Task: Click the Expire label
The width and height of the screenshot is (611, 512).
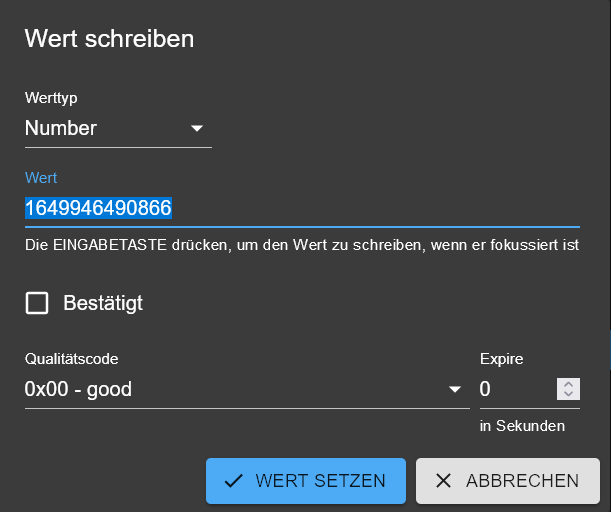Action: tap(501, 359)
